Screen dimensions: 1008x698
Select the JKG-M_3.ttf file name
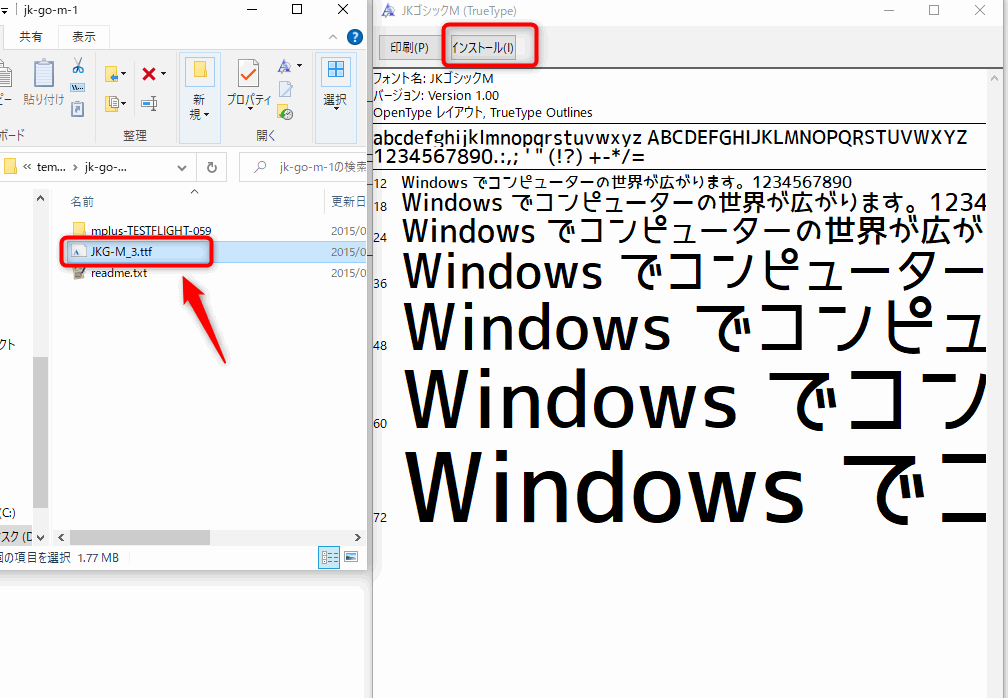[x=121, y=251]
